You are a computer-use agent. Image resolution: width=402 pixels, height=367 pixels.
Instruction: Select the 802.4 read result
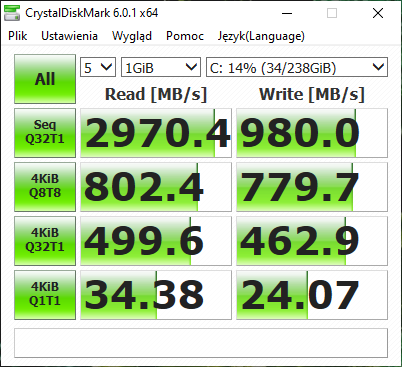pos(156,187)
